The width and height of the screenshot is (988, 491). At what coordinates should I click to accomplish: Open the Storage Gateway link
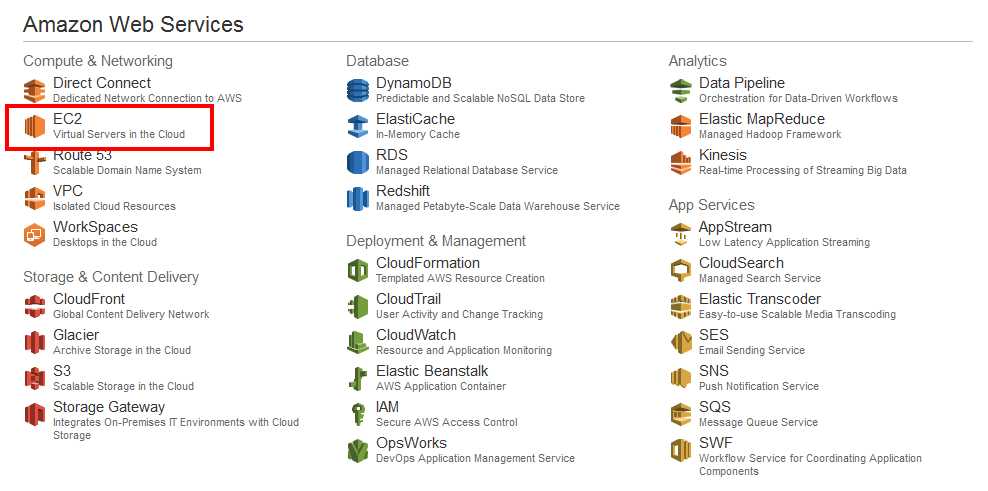pos(109,407)
